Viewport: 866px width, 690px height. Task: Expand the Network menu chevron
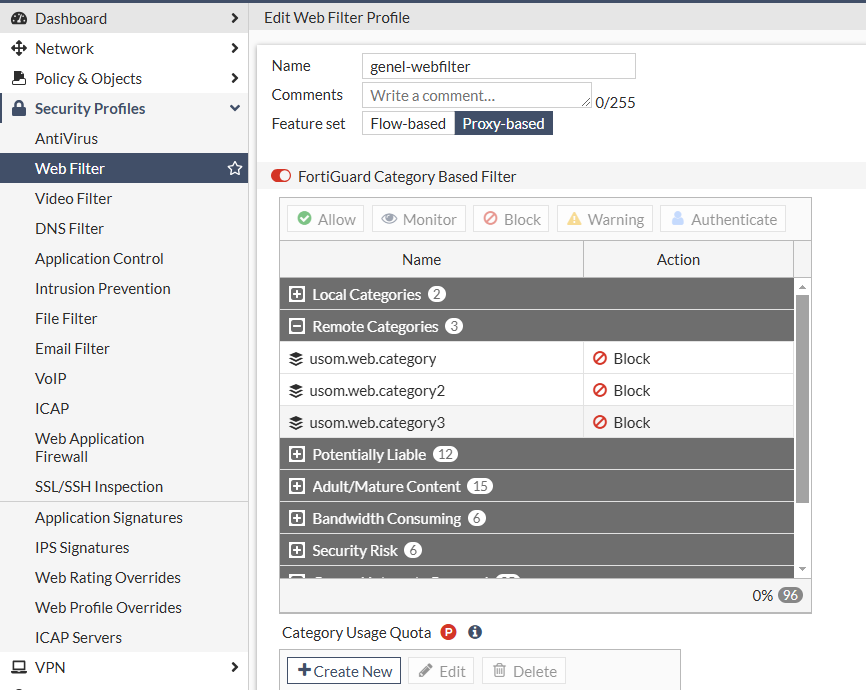click(235, 48)
